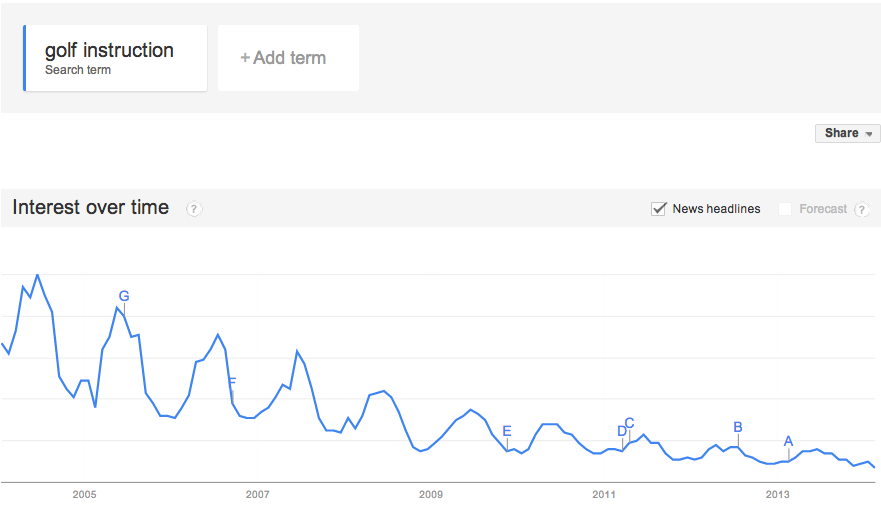The width and height of the screenshot is (881, 512).
Task: Click the Add term box
Action: [x=288, y=58]
